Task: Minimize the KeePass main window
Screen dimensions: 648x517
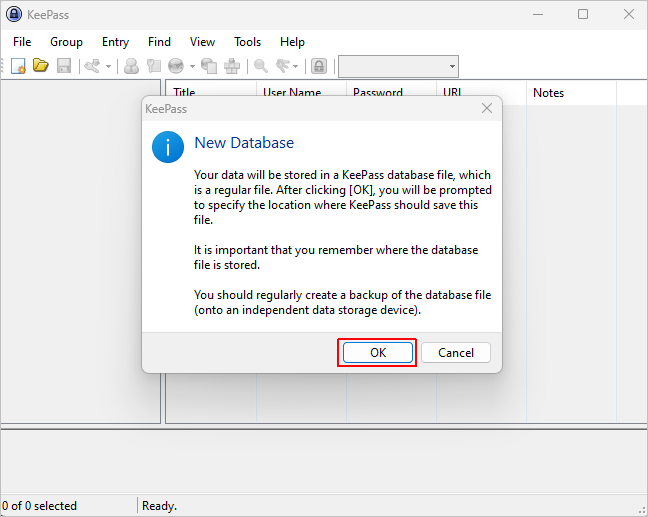Action: 538,14
